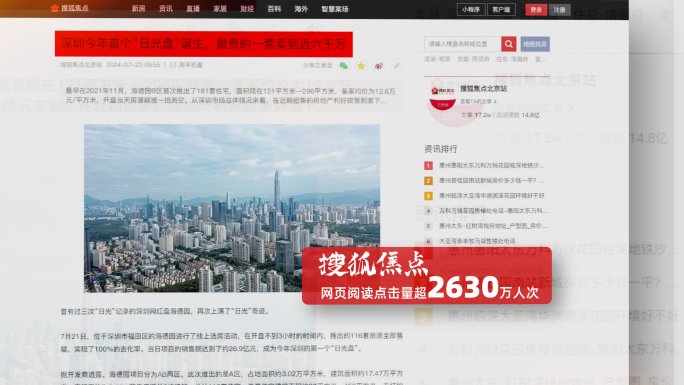The width and height of the screenshot is (684, 385).
Task: Click the publish date 2024-07-23 09:55
Action: pyautogui.click(x=133, y=65)
